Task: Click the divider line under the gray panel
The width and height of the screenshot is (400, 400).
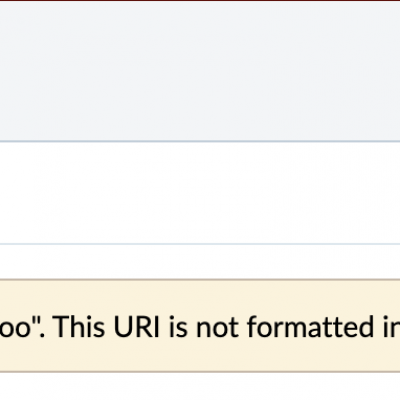Action: point(200,142)
